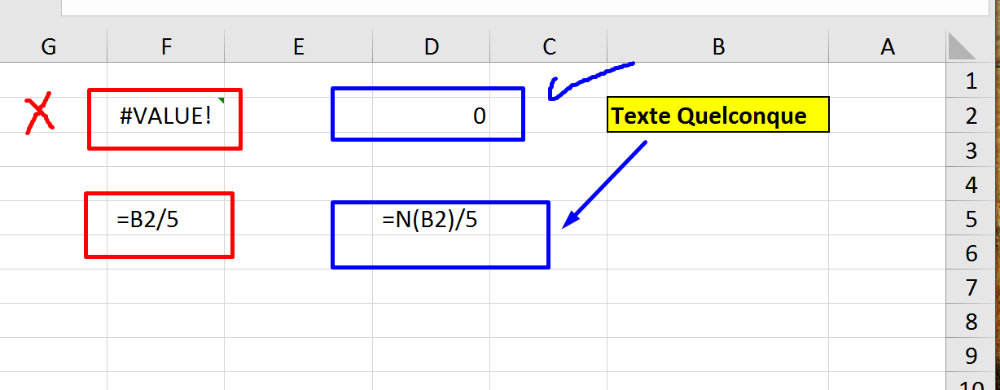Select row 2 header
1000x390 pixels.
[x=971, y=115]
